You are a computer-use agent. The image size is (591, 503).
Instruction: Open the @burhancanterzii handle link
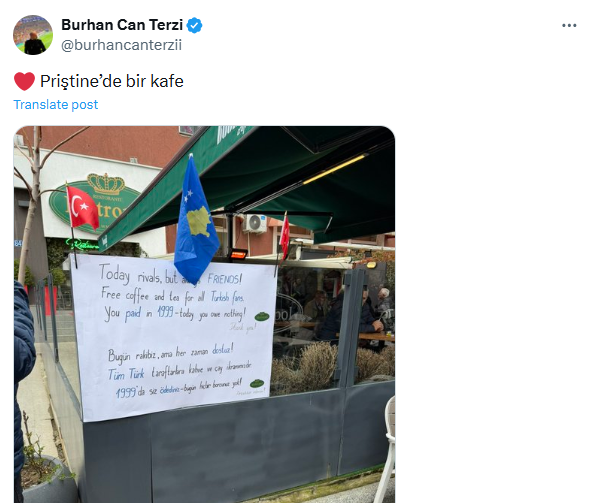121,45
